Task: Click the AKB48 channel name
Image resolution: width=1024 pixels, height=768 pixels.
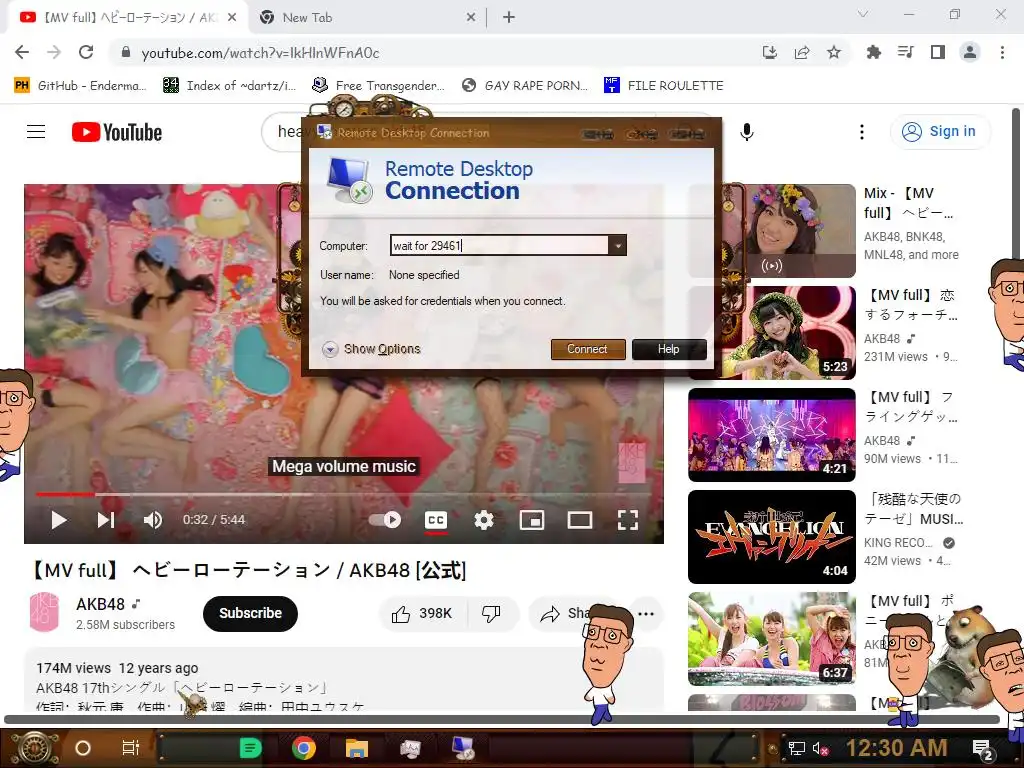Action: [x=101, y=604]
